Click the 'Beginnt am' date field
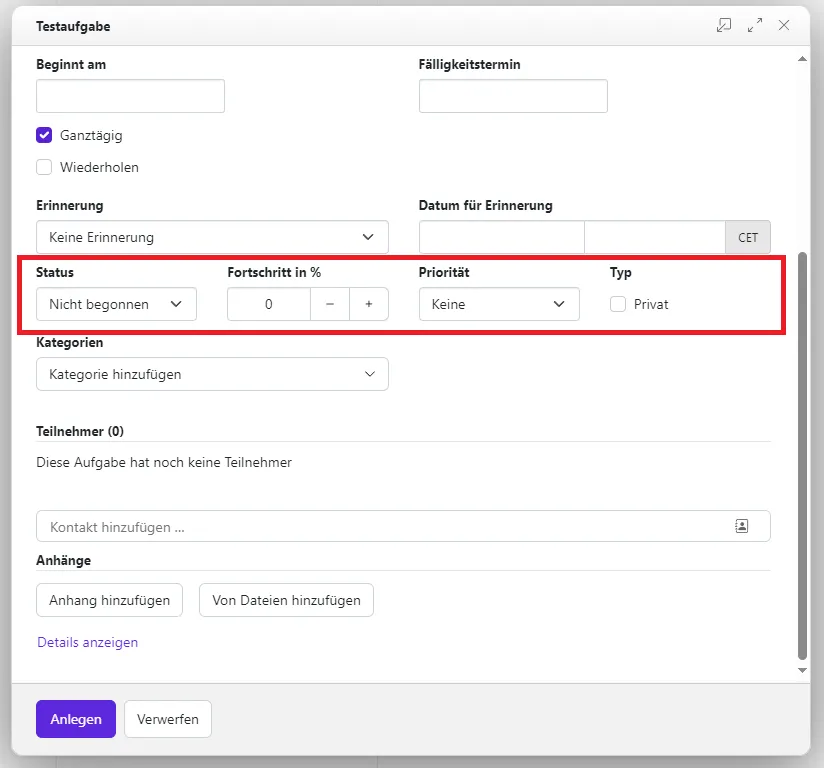The width and height of the screenshot is (824, 768). click(x=130, y=96)
